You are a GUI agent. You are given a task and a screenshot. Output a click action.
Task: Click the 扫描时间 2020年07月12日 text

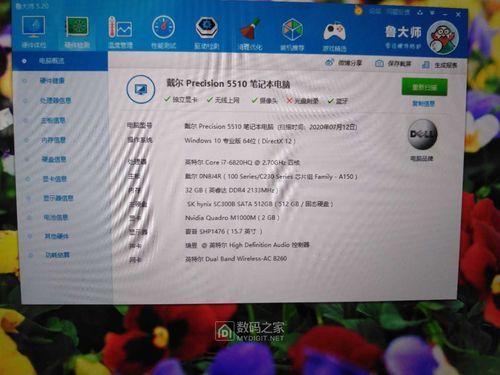click(x=318, y=127)
